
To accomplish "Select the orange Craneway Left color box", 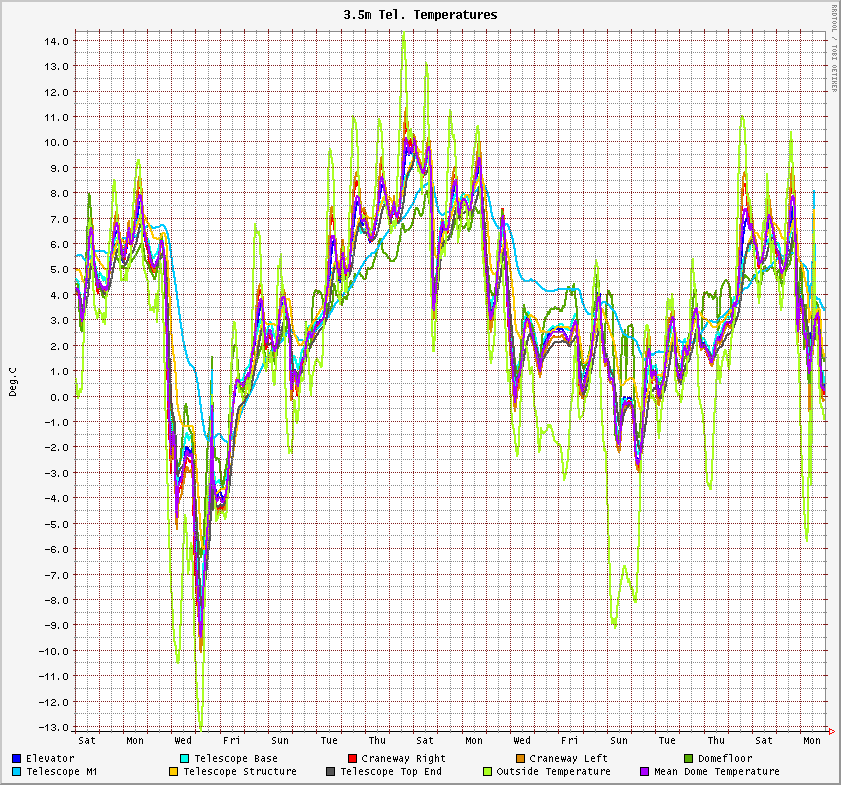I will (x=520, y=759).
